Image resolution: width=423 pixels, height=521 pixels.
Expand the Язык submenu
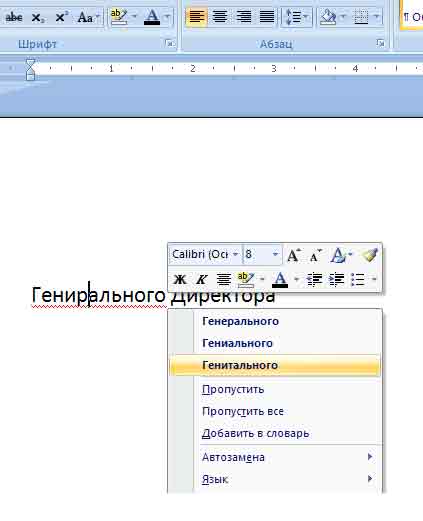click(275, 479)
